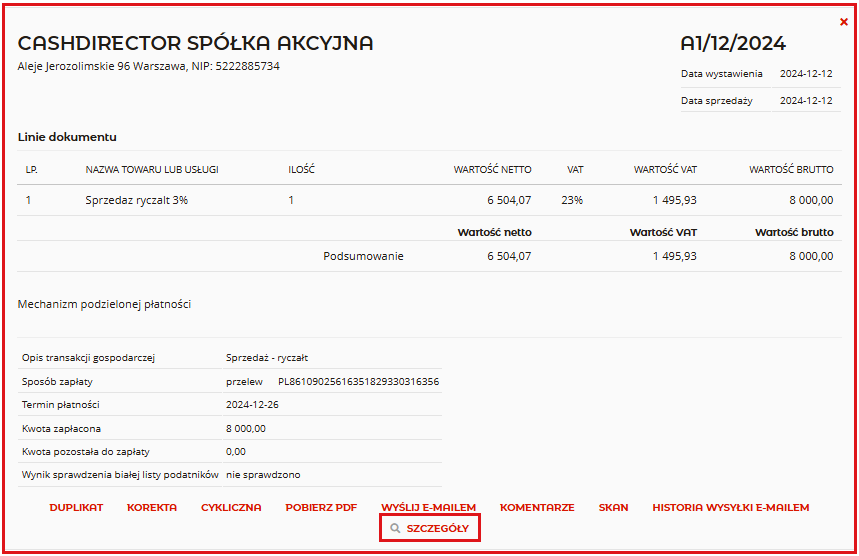Image resolution: width=859 pixels, height=556 pixels.
Task: Click the address line with NIP 5222885734
Action: click(x=148, y=66)
